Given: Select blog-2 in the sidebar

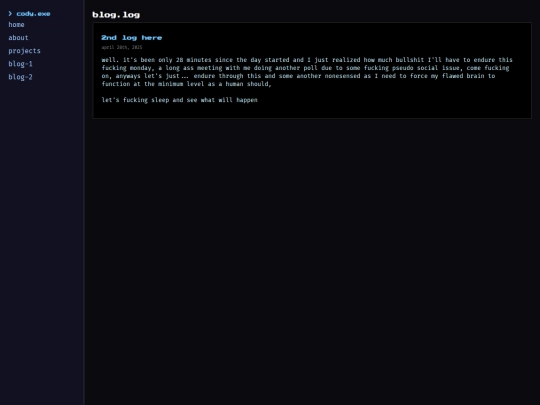Looking at the screenshot, I should [x=20, y=77].
